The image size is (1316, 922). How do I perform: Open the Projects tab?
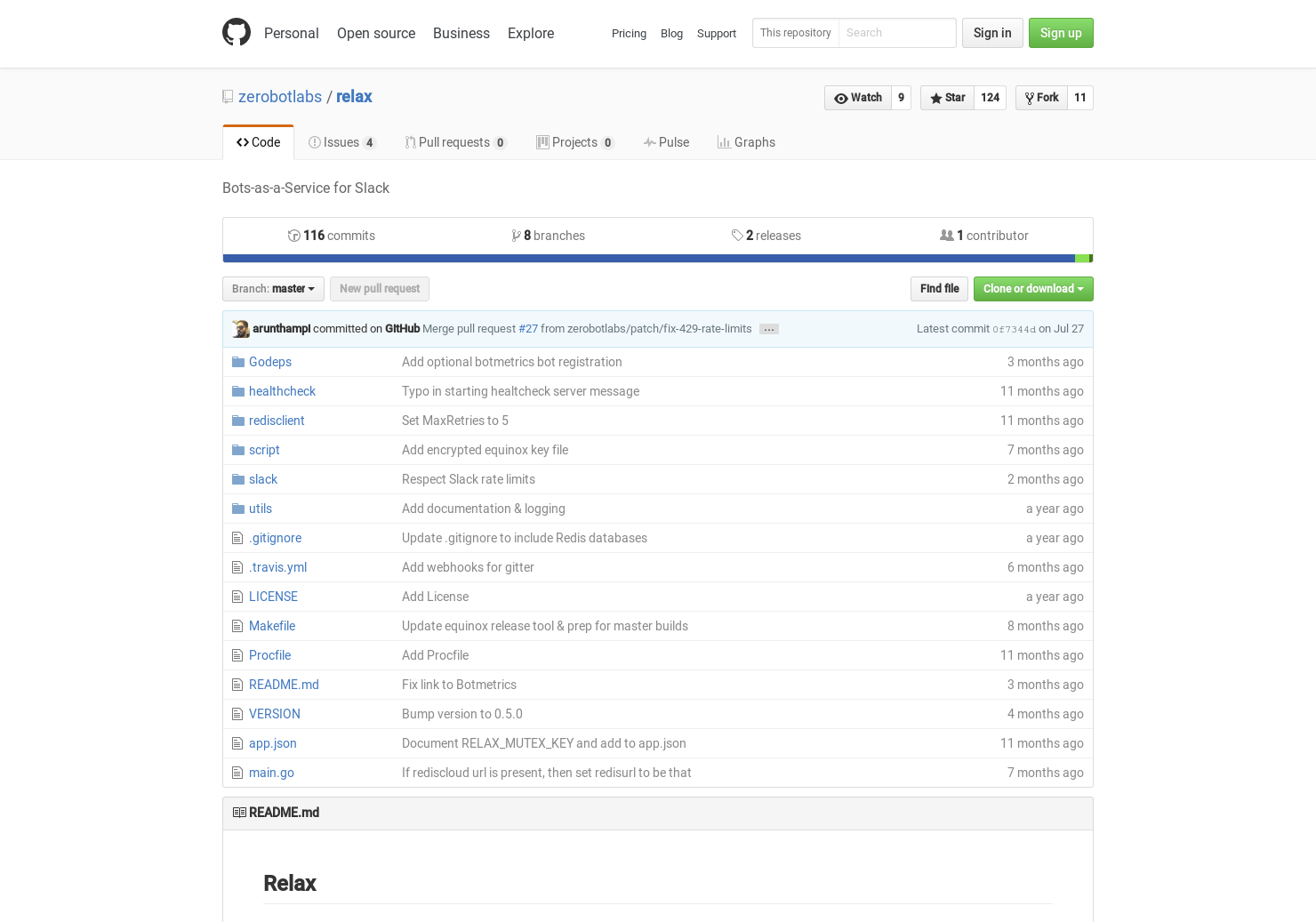point(575,142)
